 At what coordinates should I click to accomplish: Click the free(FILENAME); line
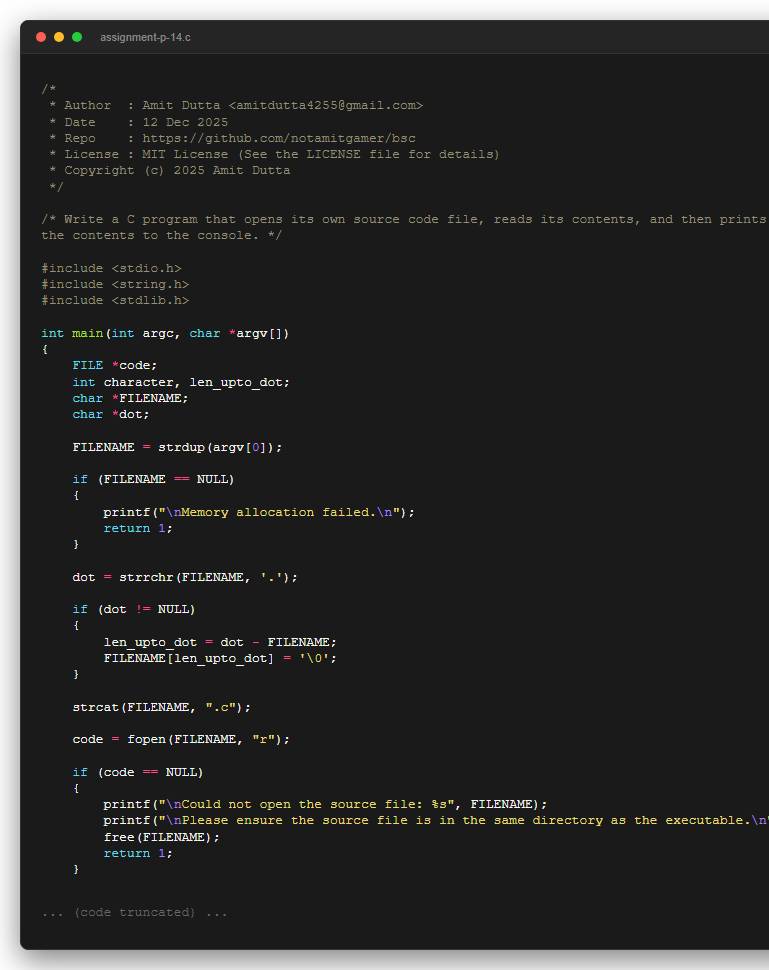(x=161, y=837)
